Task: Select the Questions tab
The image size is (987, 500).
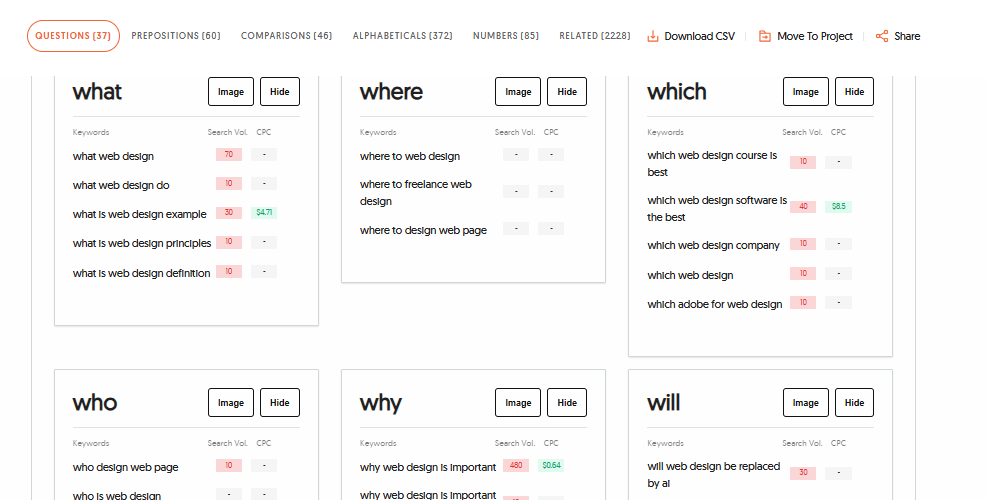Action: click(x=73, y=36)
